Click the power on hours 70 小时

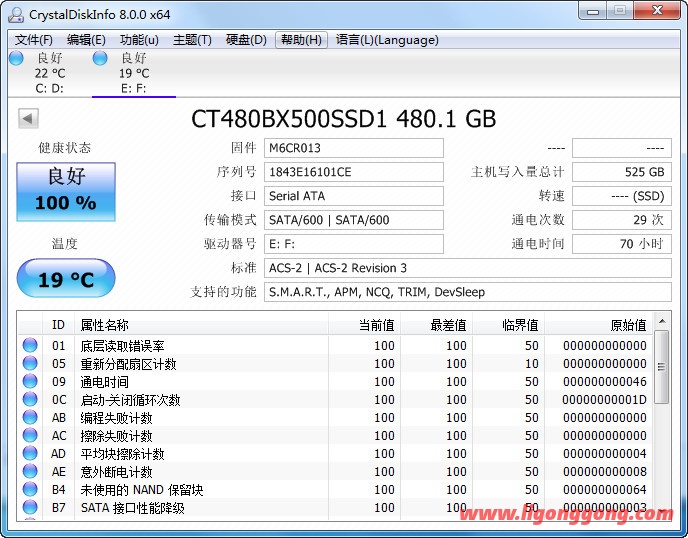click(x=622, y=244)
